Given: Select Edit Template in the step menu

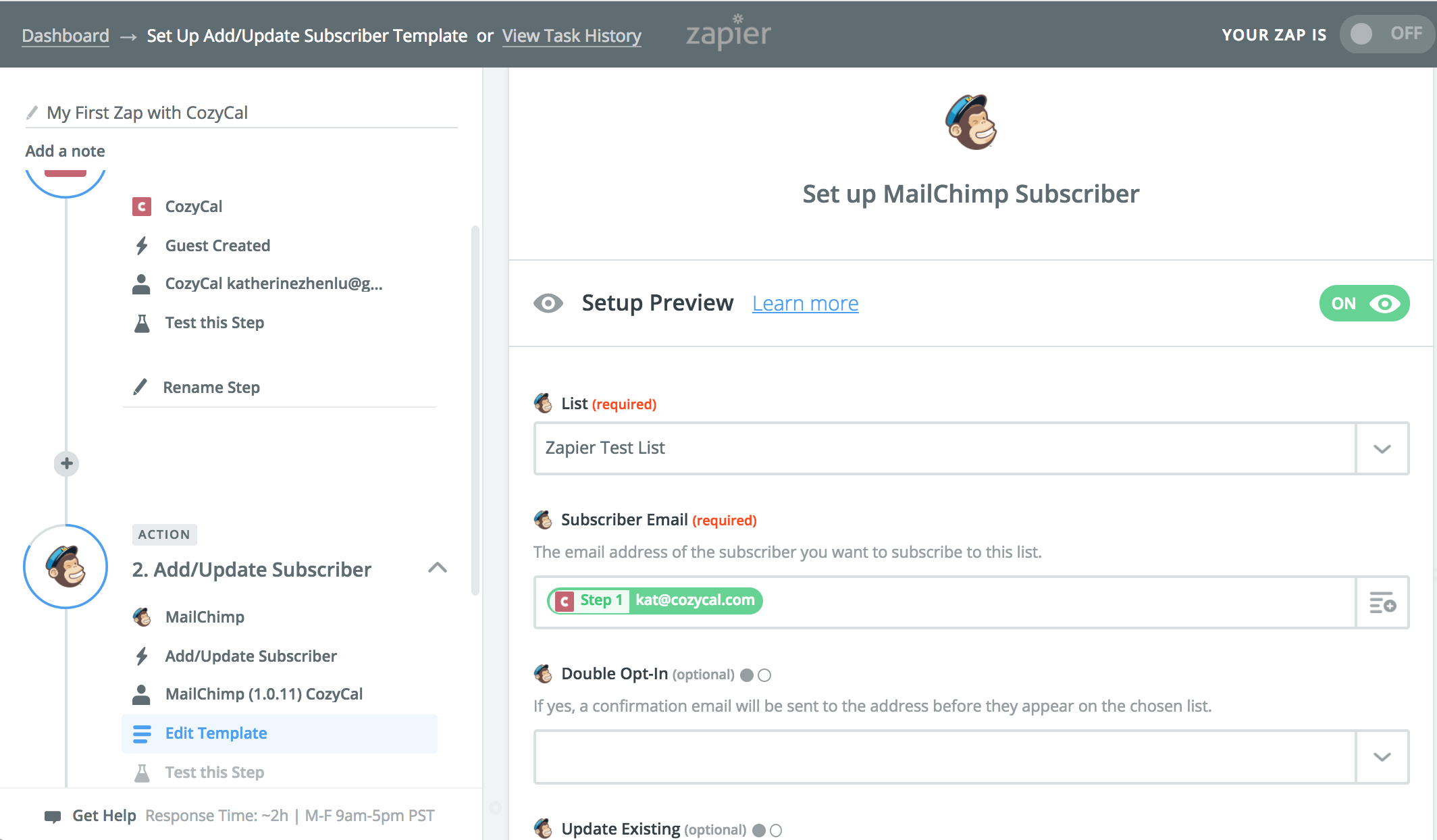Looking at the screenshot, I should (x=216, y=733).
